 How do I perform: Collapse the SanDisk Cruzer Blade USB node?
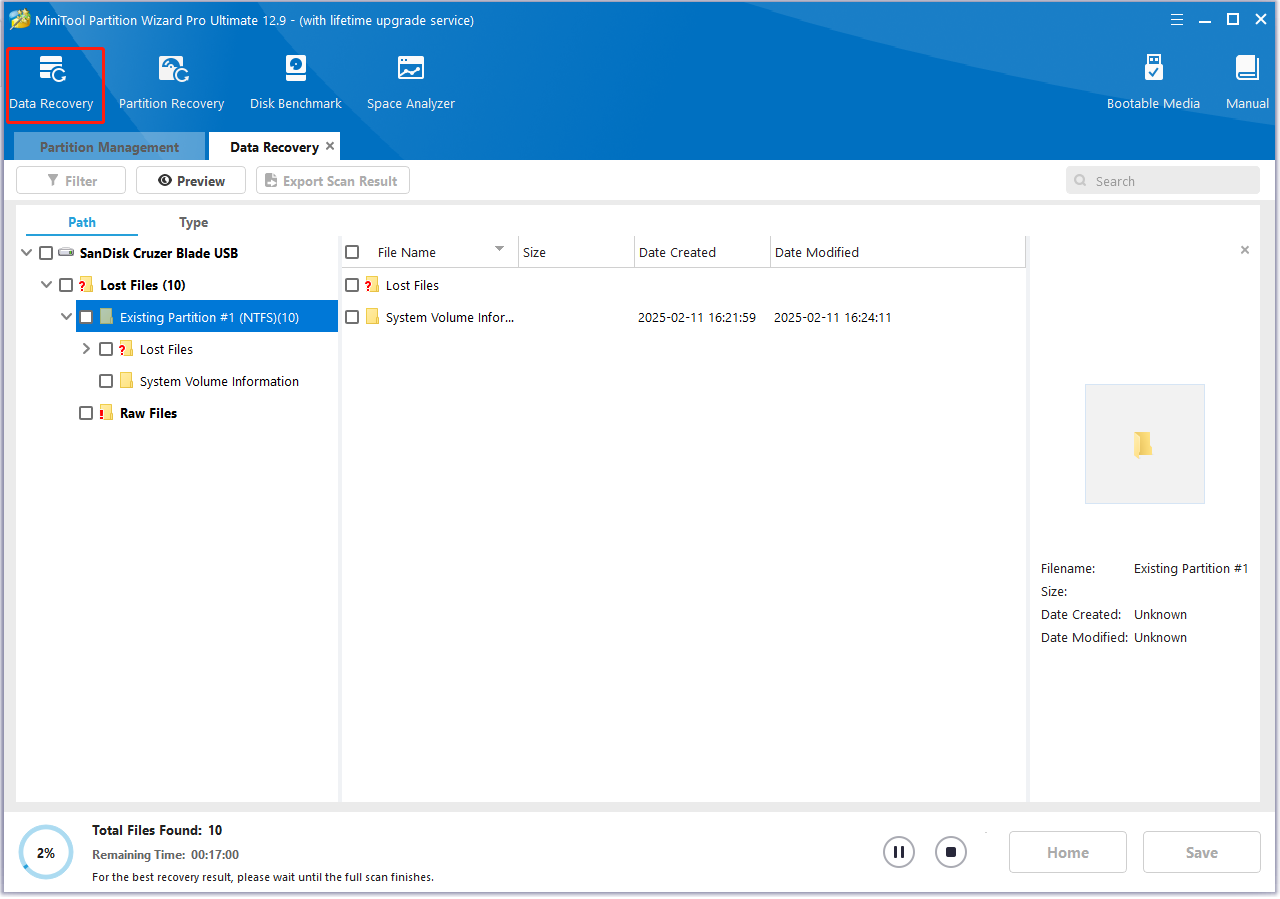pos(26,253)
